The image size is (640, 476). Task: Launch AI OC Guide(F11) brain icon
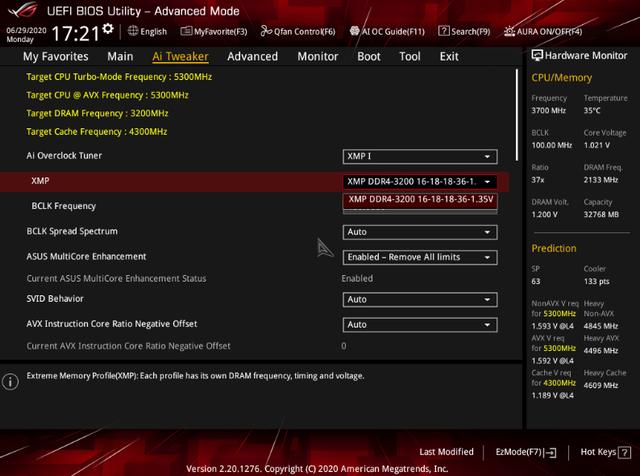pyautogui.click(x=354, y=31)
